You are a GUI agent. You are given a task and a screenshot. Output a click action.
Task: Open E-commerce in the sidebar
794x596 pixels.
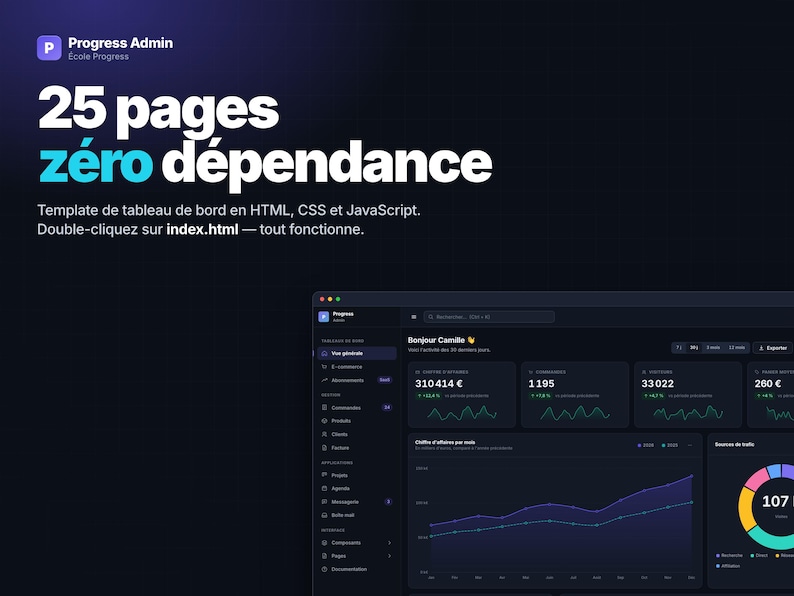coord(357,367)
